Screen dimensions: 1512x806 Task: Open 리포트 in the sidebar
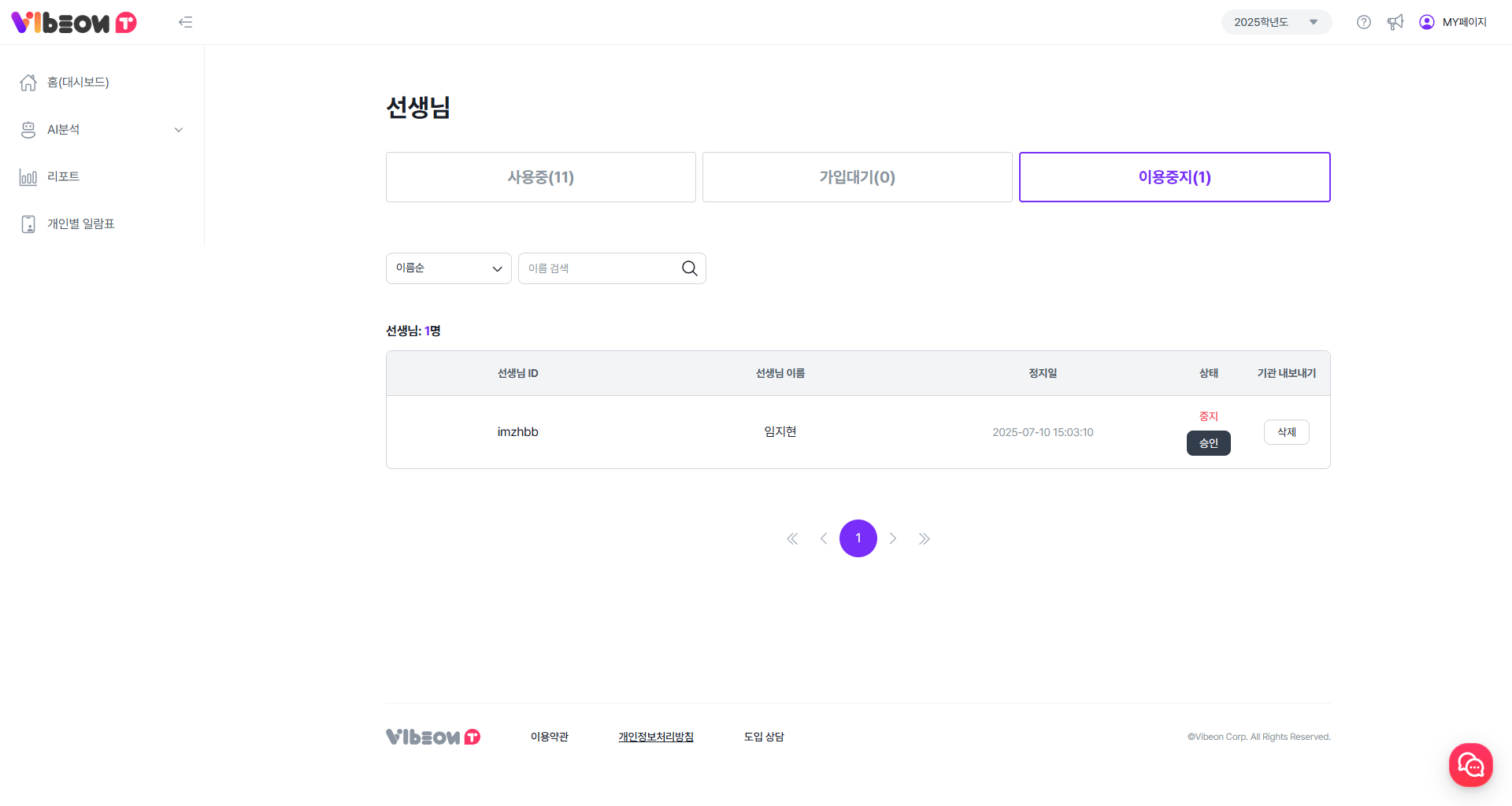click(63, 177)
